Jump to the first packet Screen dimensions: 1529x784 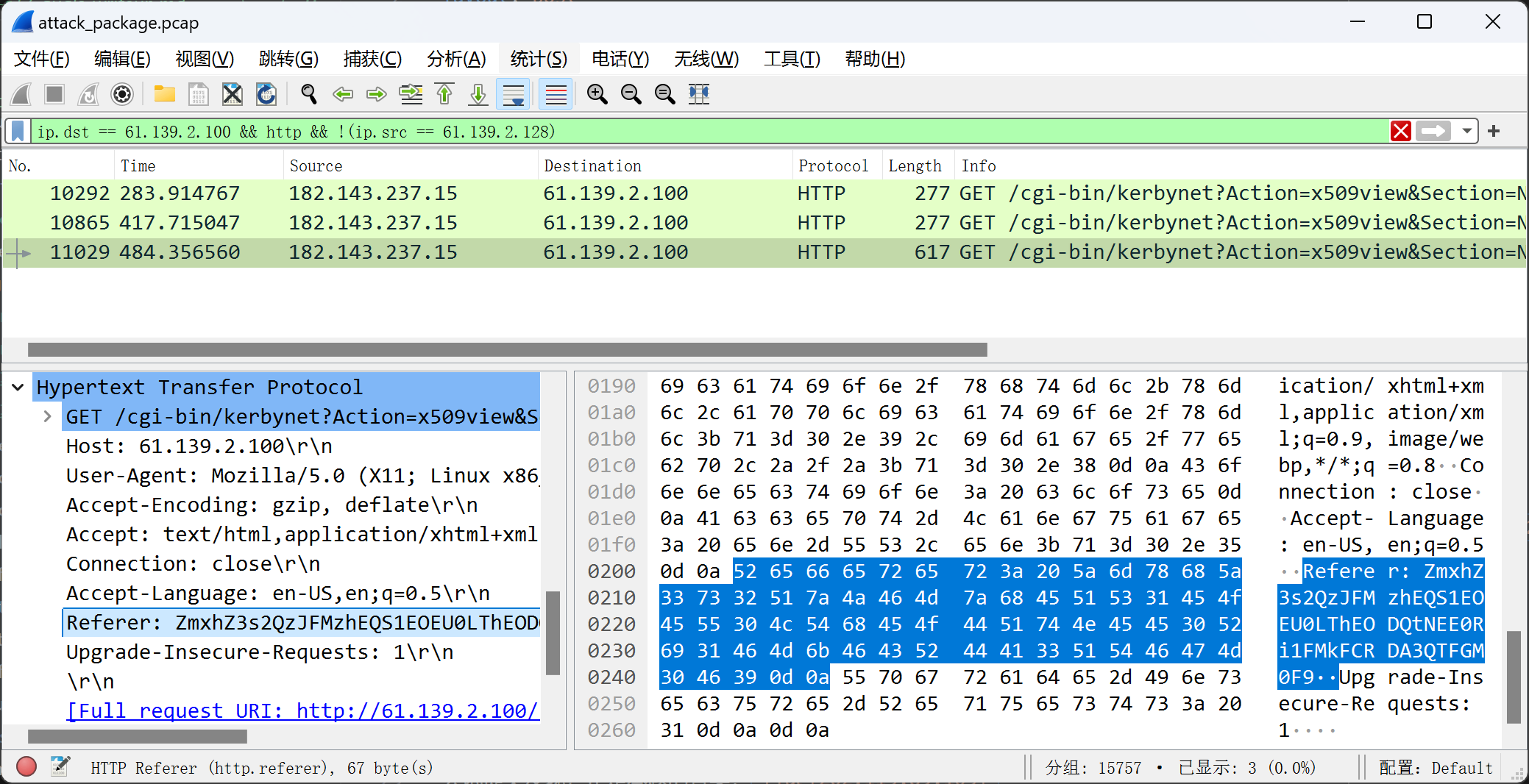[x=444, y=94]
